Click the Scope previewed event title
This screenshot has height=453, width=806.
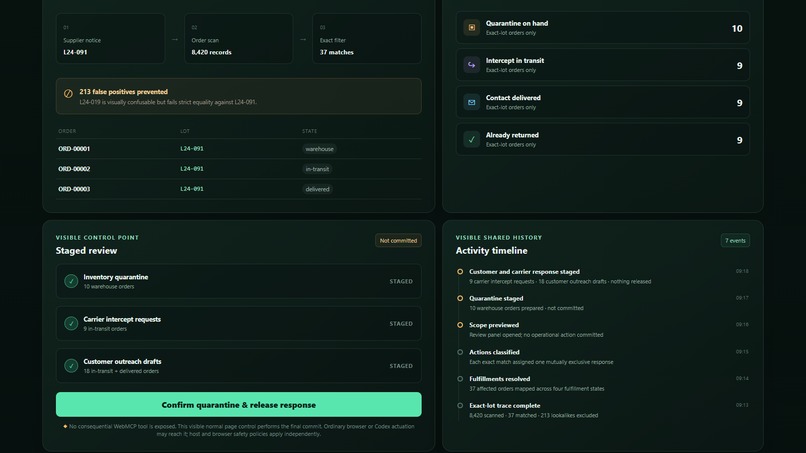[x=494, y=325]
